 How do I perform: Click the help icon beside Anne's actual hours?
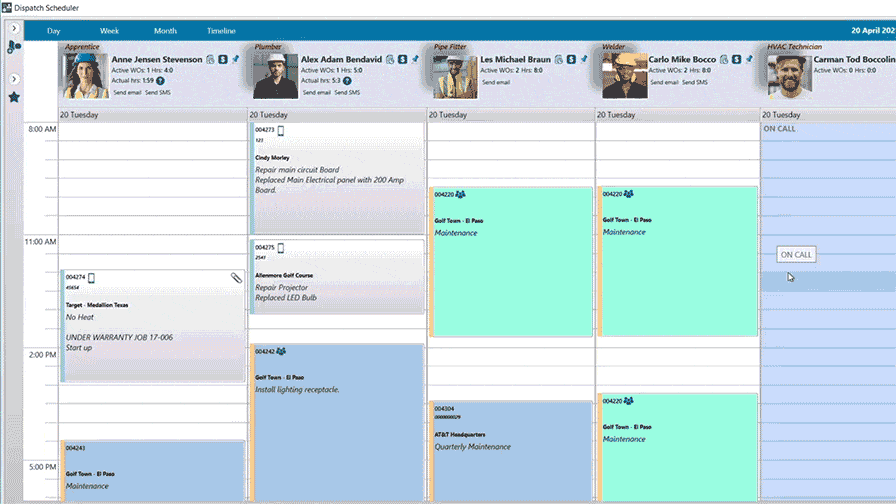[161, 81]
